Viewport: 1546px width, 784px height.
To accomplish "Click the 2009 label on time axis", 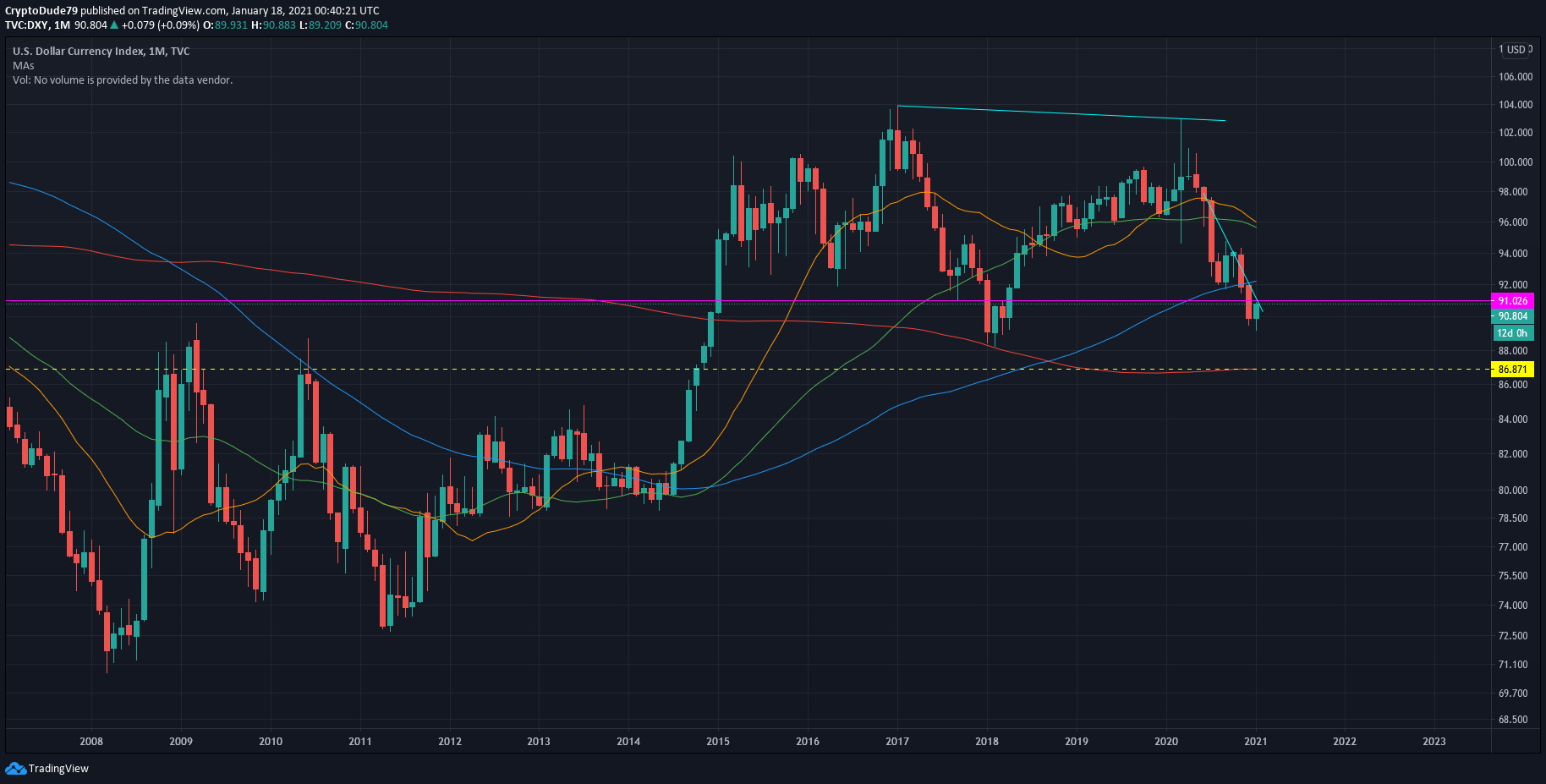I will 181,742.
